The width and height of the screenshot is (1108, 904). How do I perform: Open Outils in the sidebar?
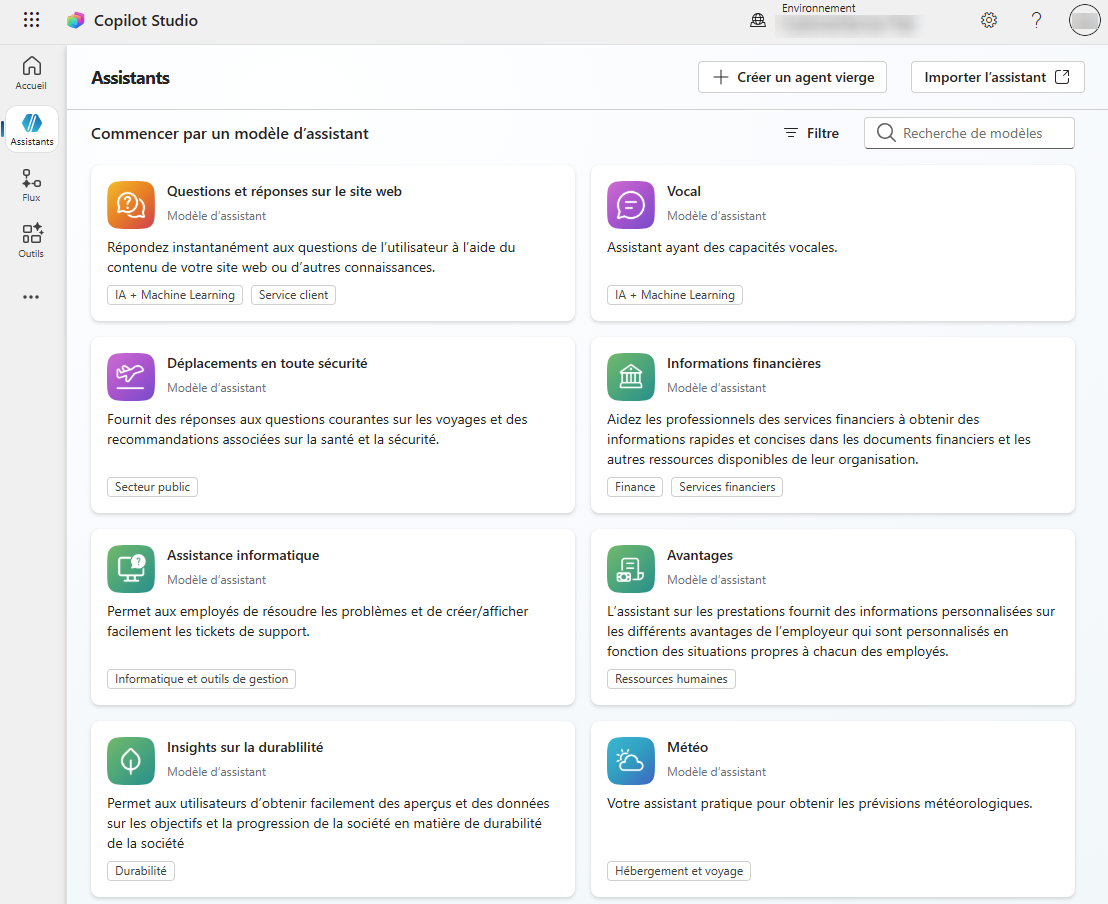[31, 241]
